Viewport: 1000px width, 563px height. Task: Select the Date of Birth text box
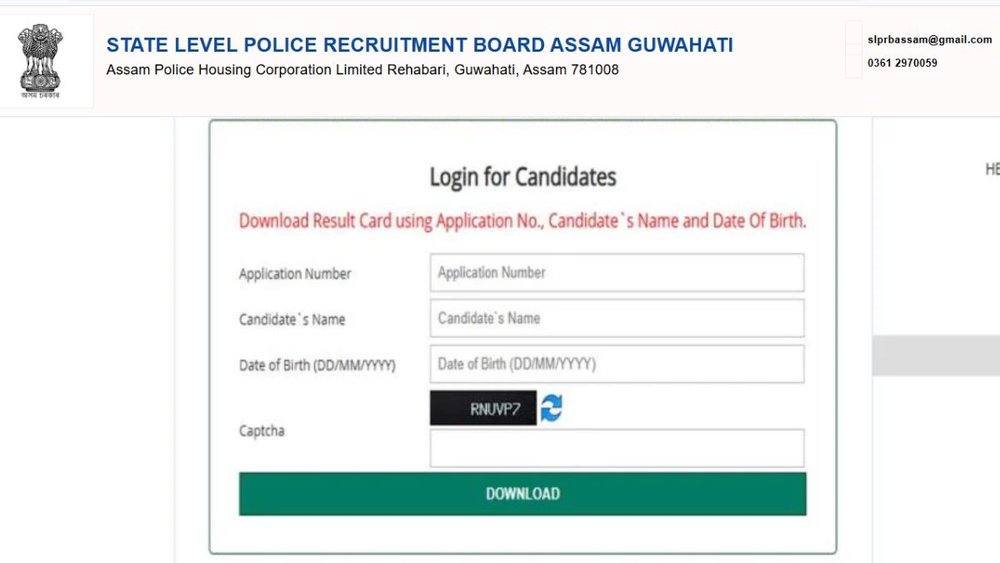point(616,364)
